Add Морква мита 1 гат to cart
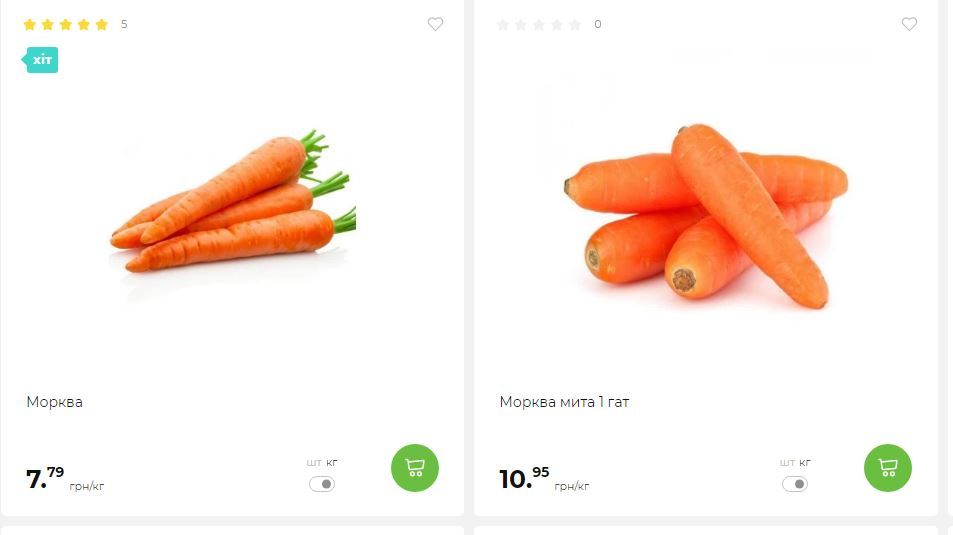The width and height of the screenshot is (953, 535). click(888, 468)
